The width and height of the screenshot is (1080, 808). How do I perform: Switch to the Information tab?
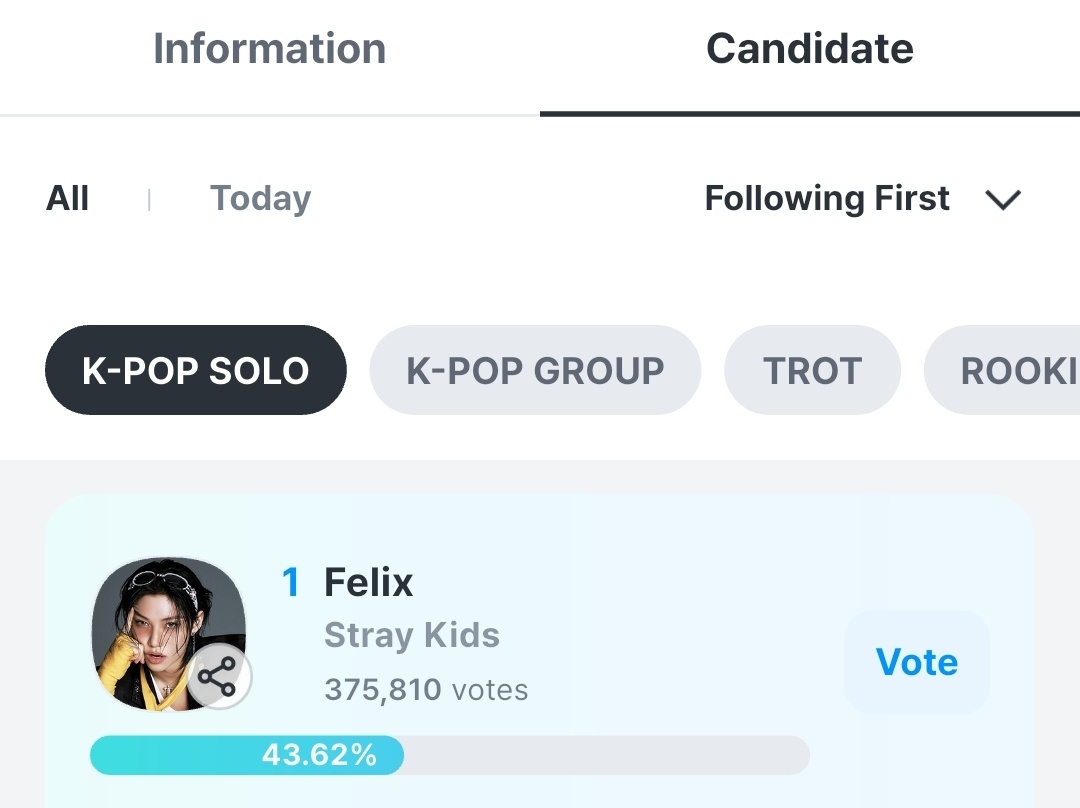click(269, 50)
